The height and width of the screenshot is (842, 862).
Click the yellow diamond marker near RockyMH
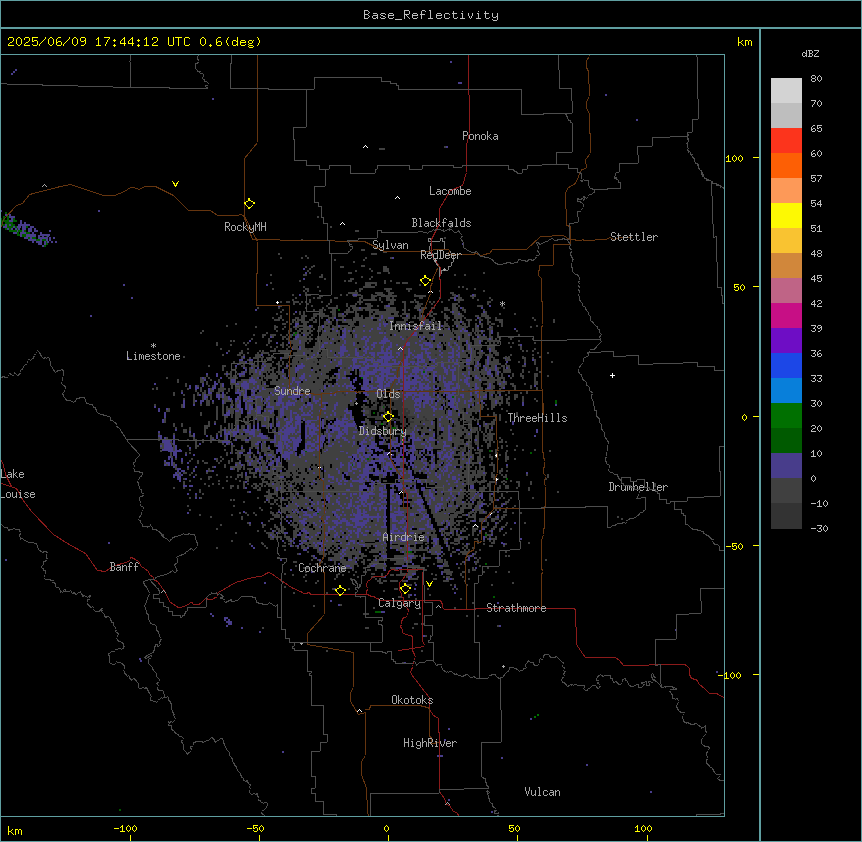pos(250,204)
